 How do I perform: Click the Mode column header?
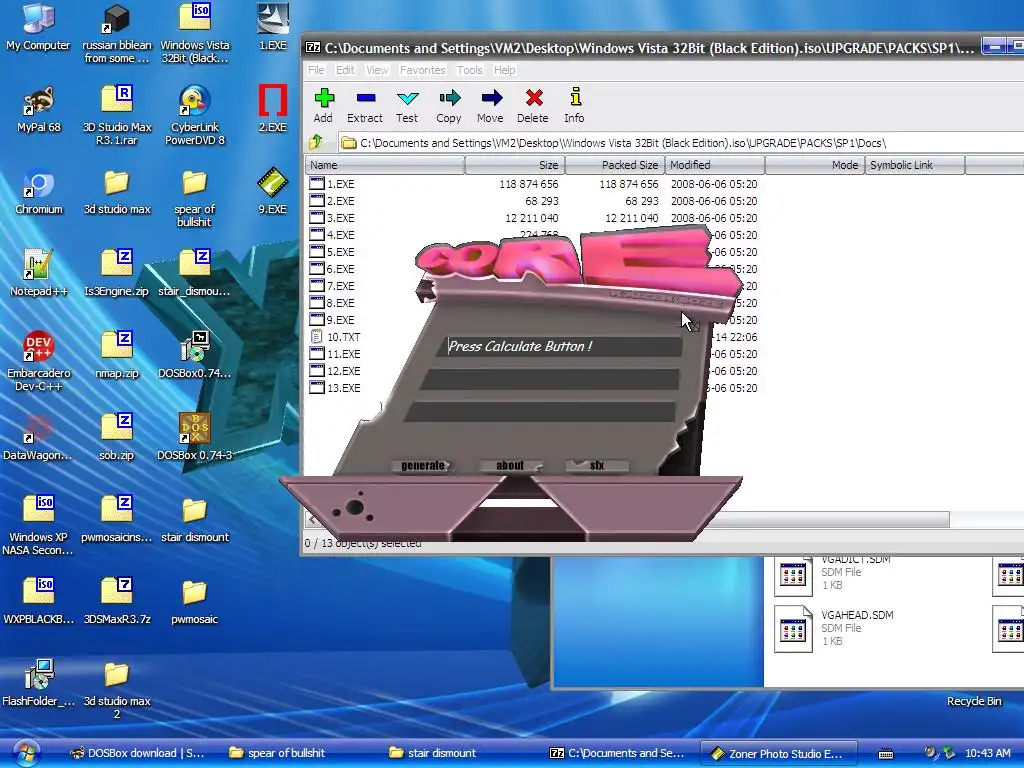click(x=814, y=165)
